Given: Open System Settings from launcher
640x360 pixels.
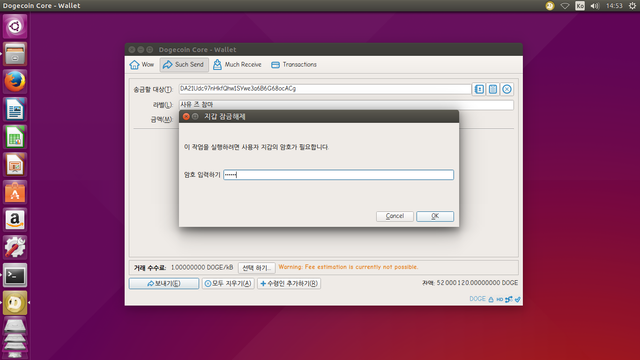Looking at the screenshot, I should coord(15,248).
